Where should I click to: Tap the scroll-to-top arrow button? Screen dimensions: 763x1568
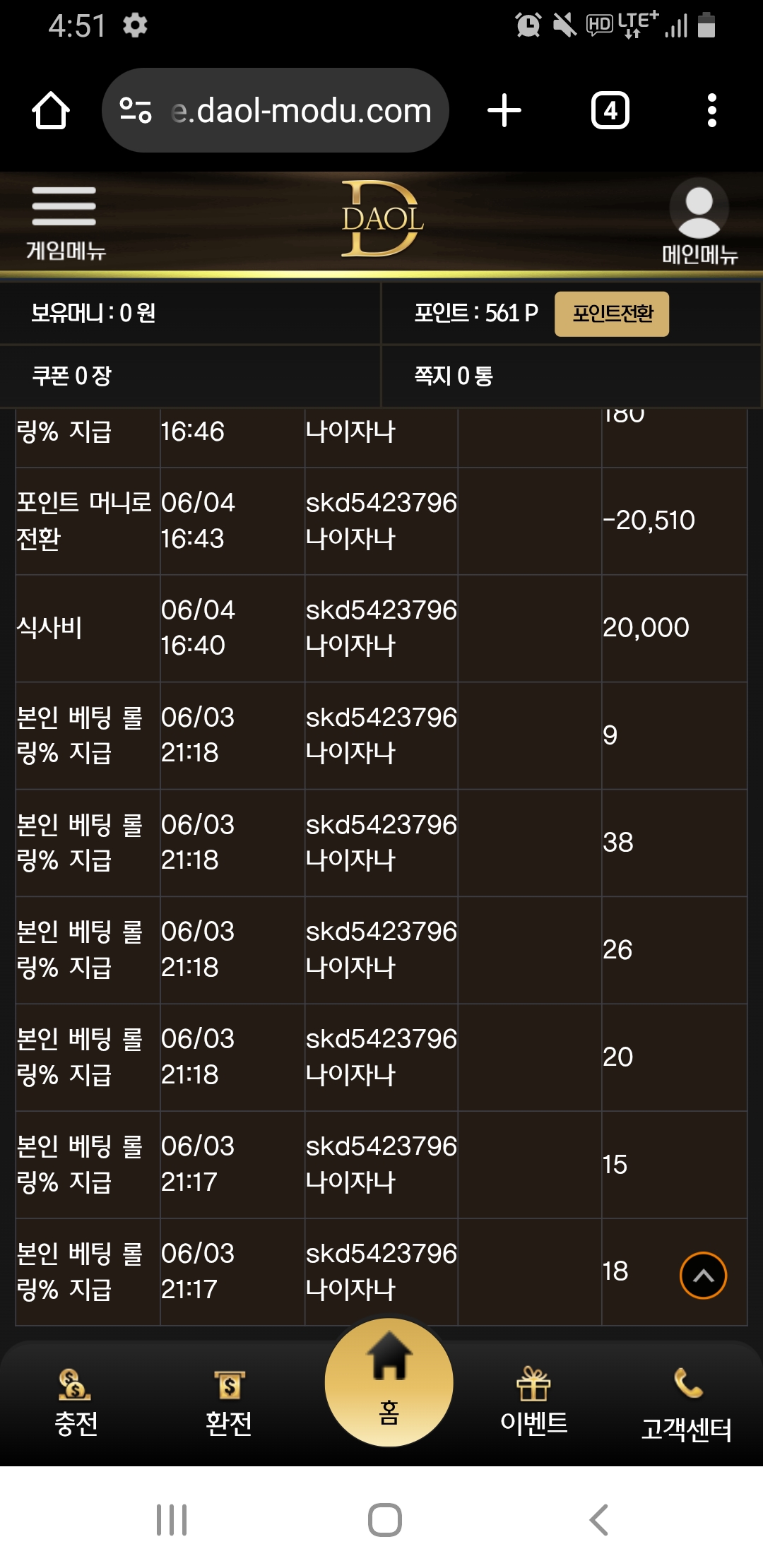[x=703, y=1275]
